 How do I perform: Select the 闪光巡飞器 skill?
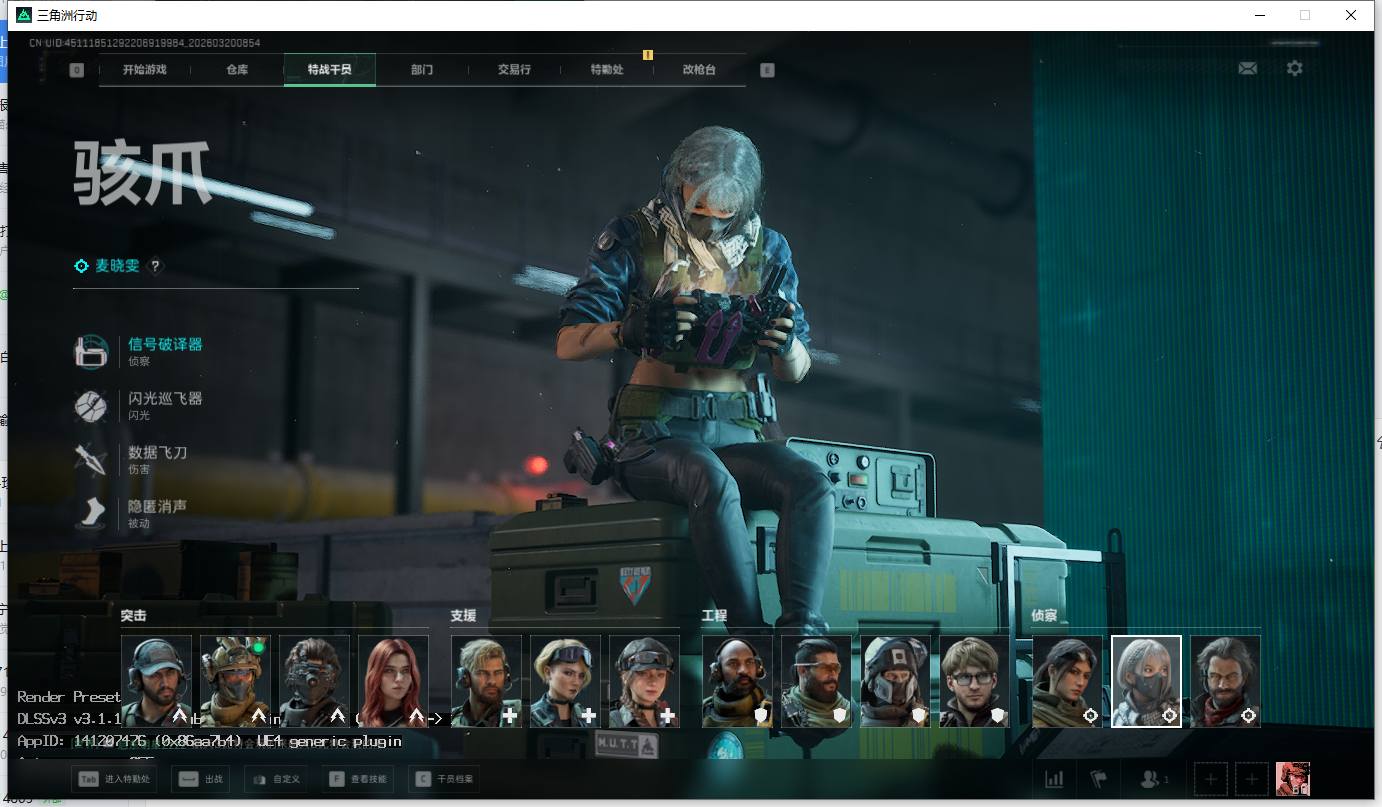(x=140, y=405)
